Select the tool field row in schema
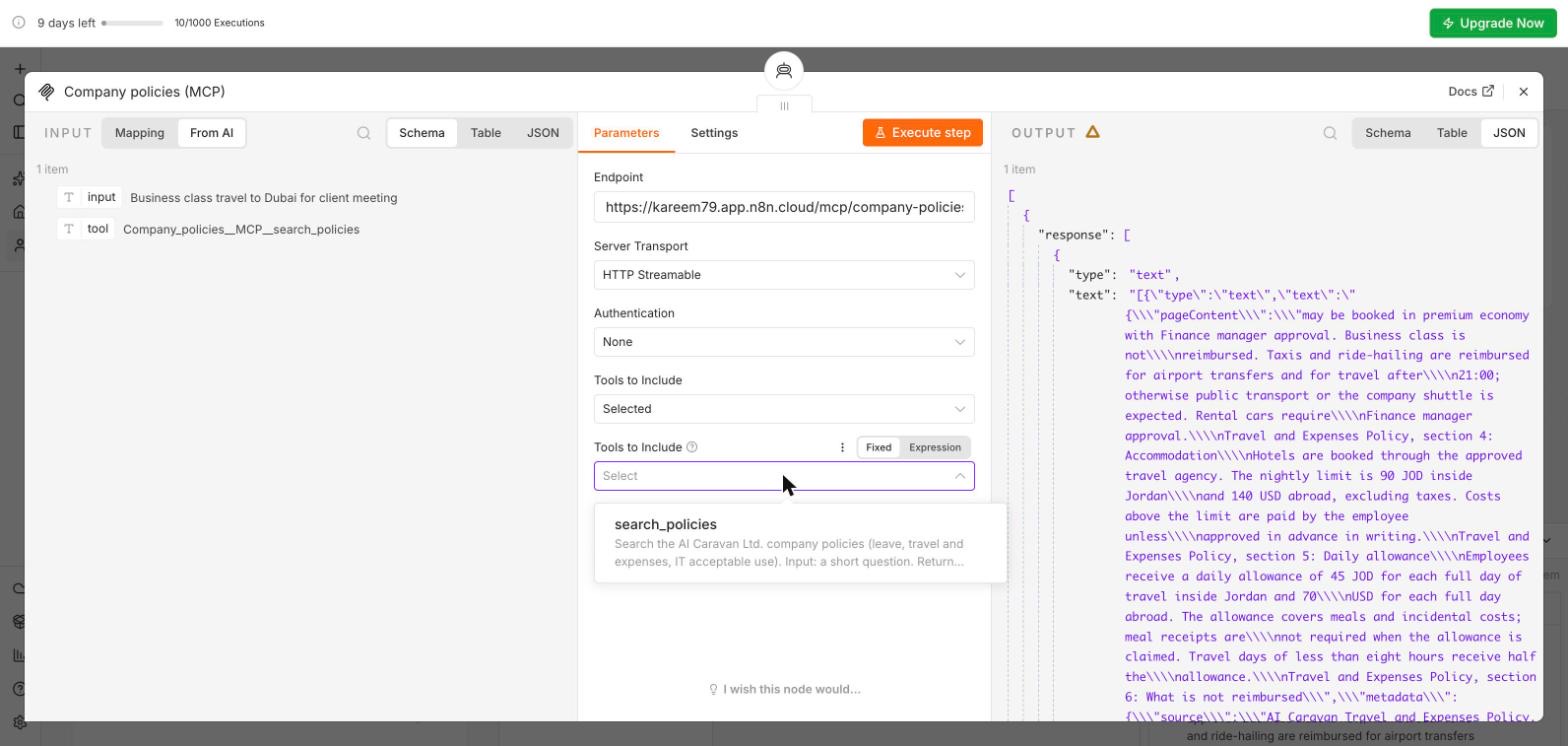The image size is (1568, 746). coord(209,230)
